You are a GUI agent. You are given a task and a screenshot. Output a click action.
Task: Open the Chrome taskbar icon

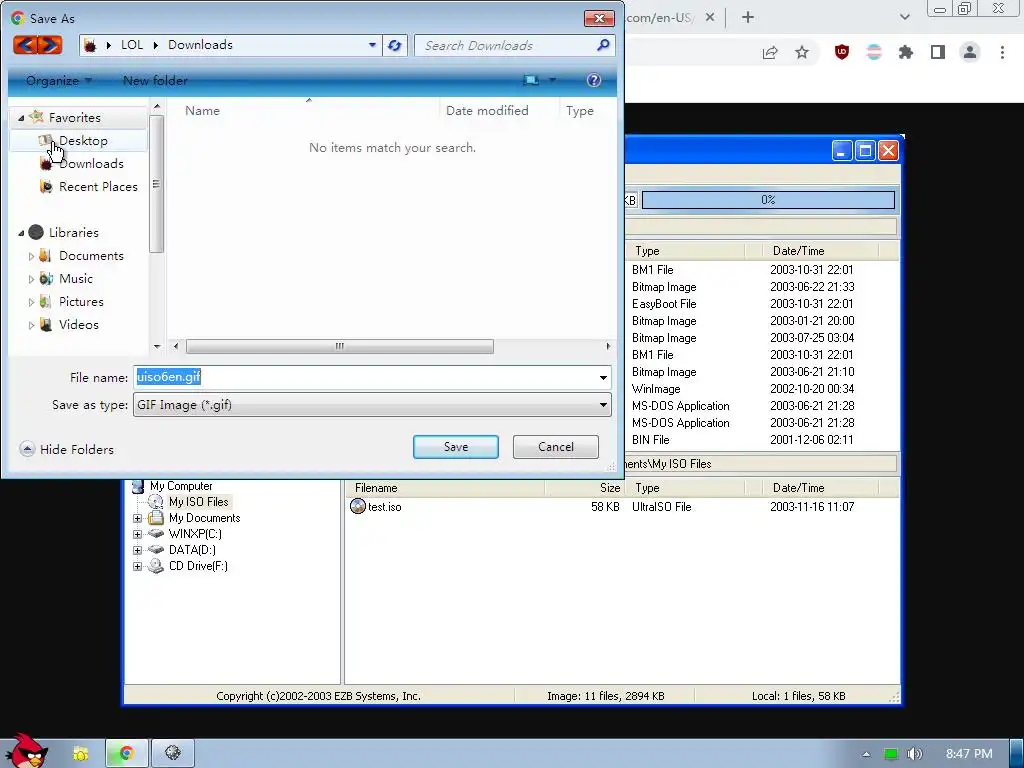[x=127, y=753]
